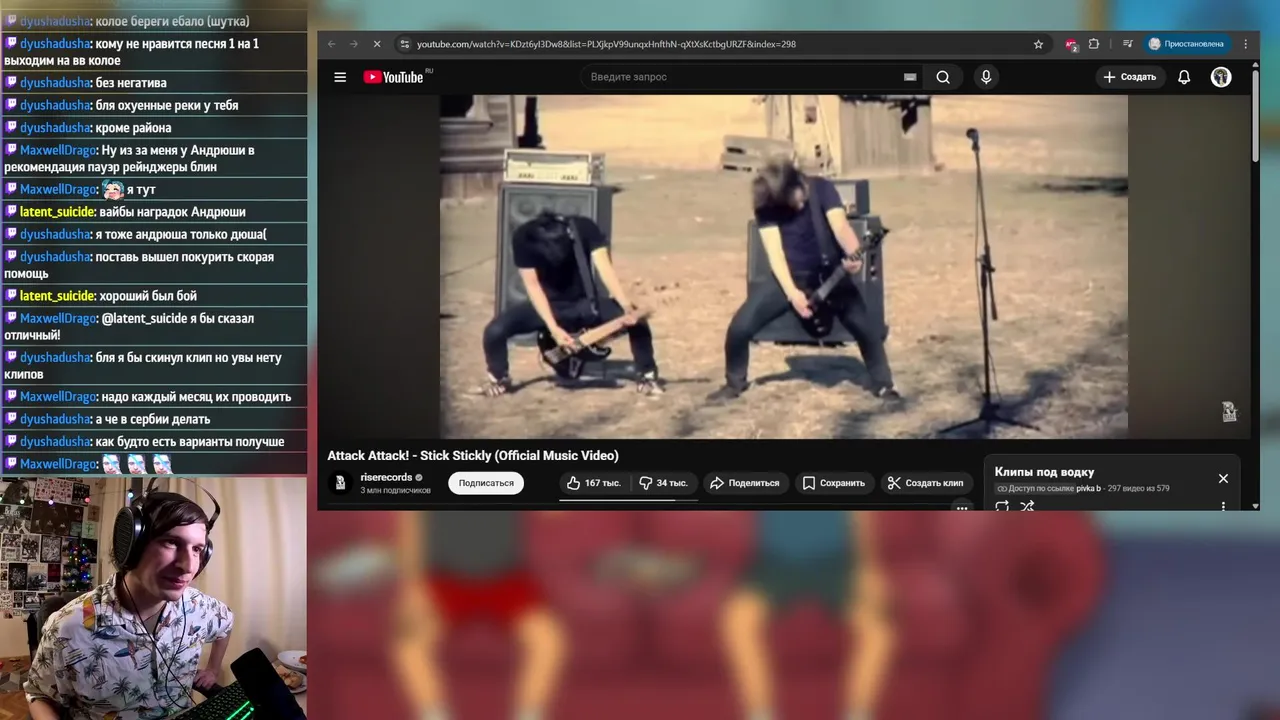Toggle playlist loop icon
This screenshot has height=720, width=1280.
1002,506
